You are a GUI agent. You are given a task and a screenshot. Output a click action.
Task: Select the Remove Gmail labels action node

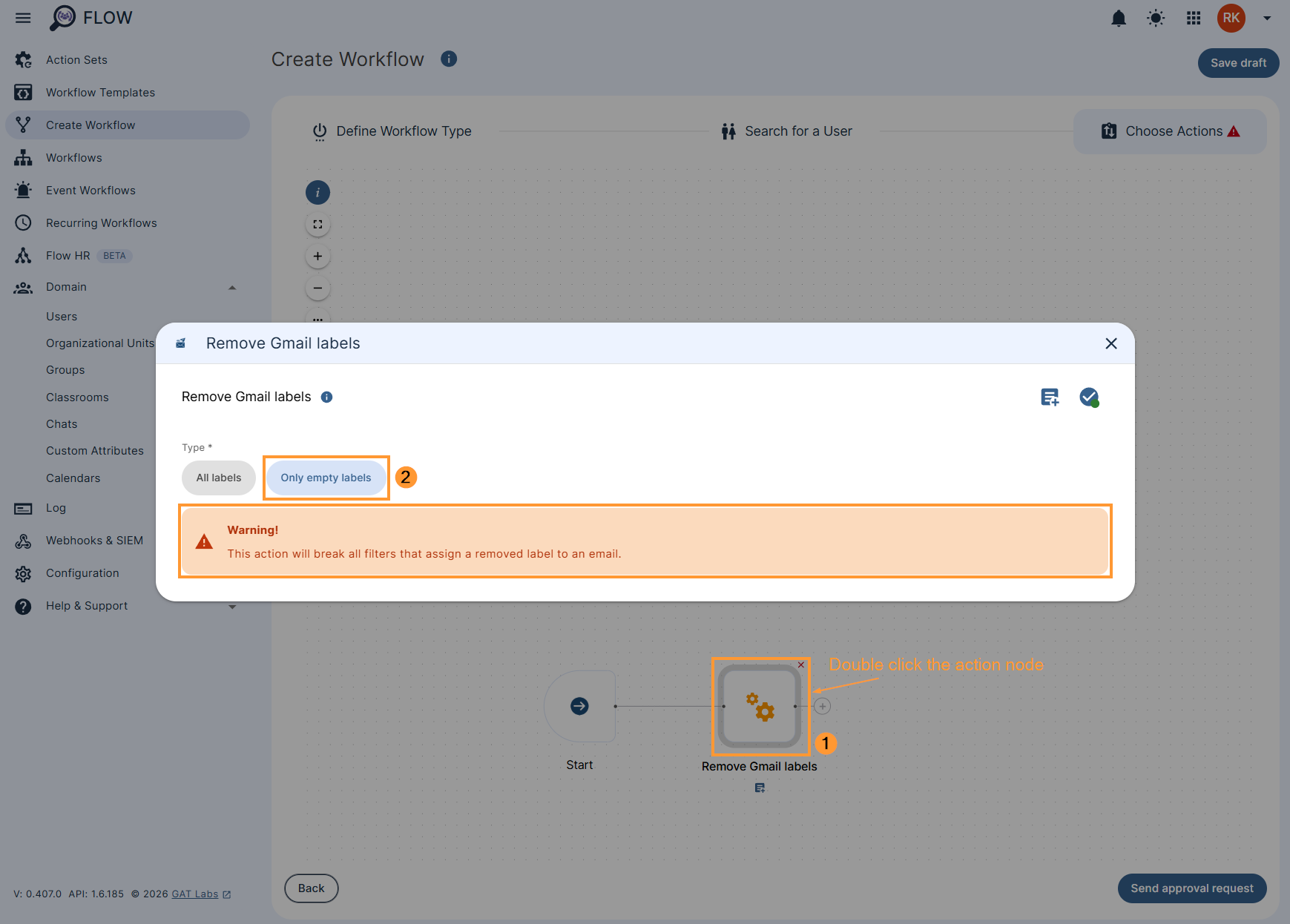760,706
